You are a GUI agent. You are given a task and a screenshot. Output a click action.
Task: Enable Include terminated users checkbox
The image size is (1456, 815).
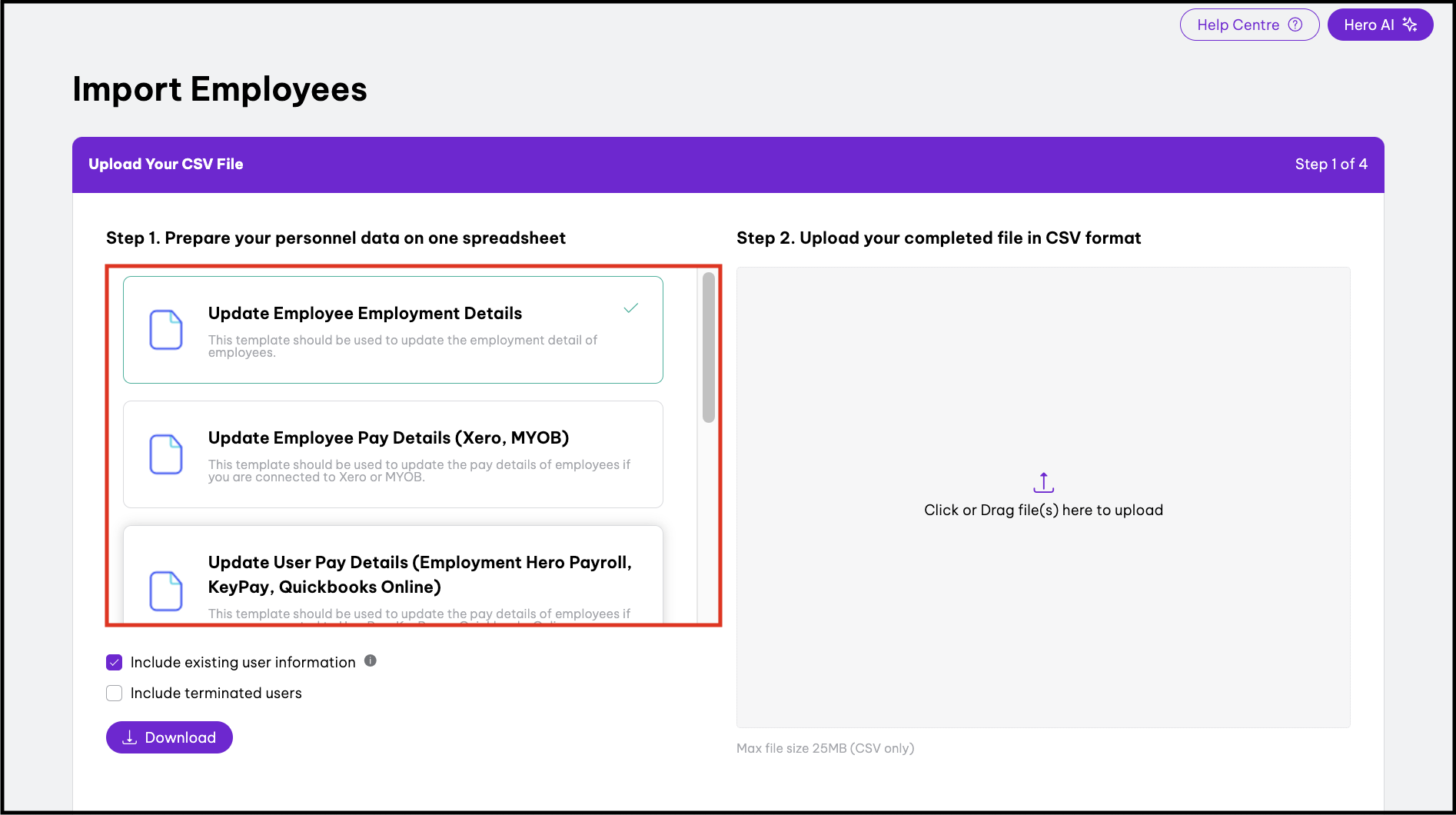pyautogui.click(x=115, y=693)
